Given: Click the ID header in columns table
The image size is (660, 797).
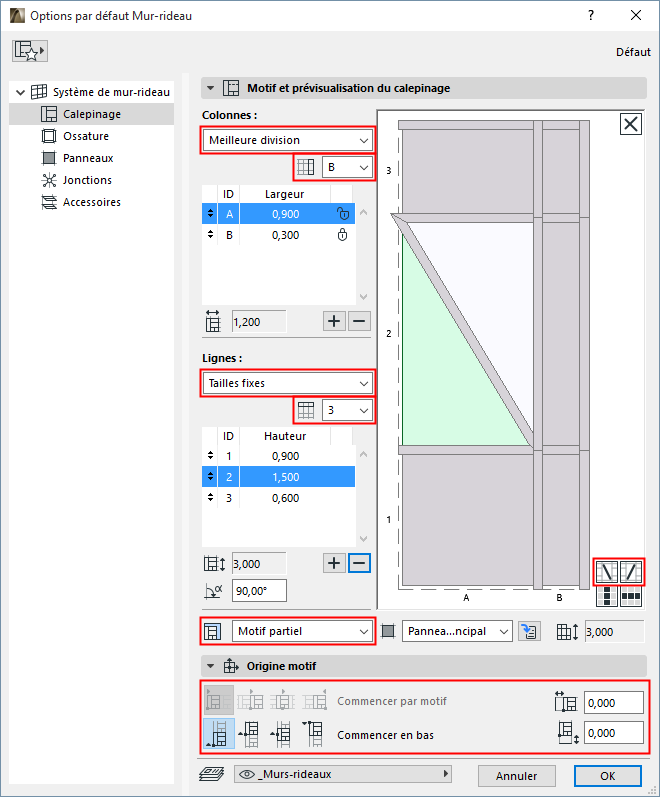Looking at the screenshot, I should point(228,194).
